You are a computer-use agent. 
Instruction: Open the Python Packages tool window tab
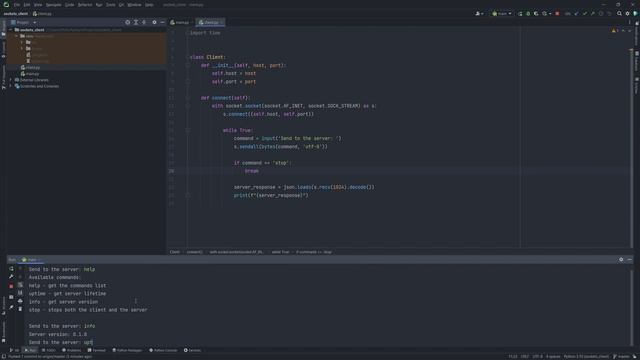tap(127, 350)
